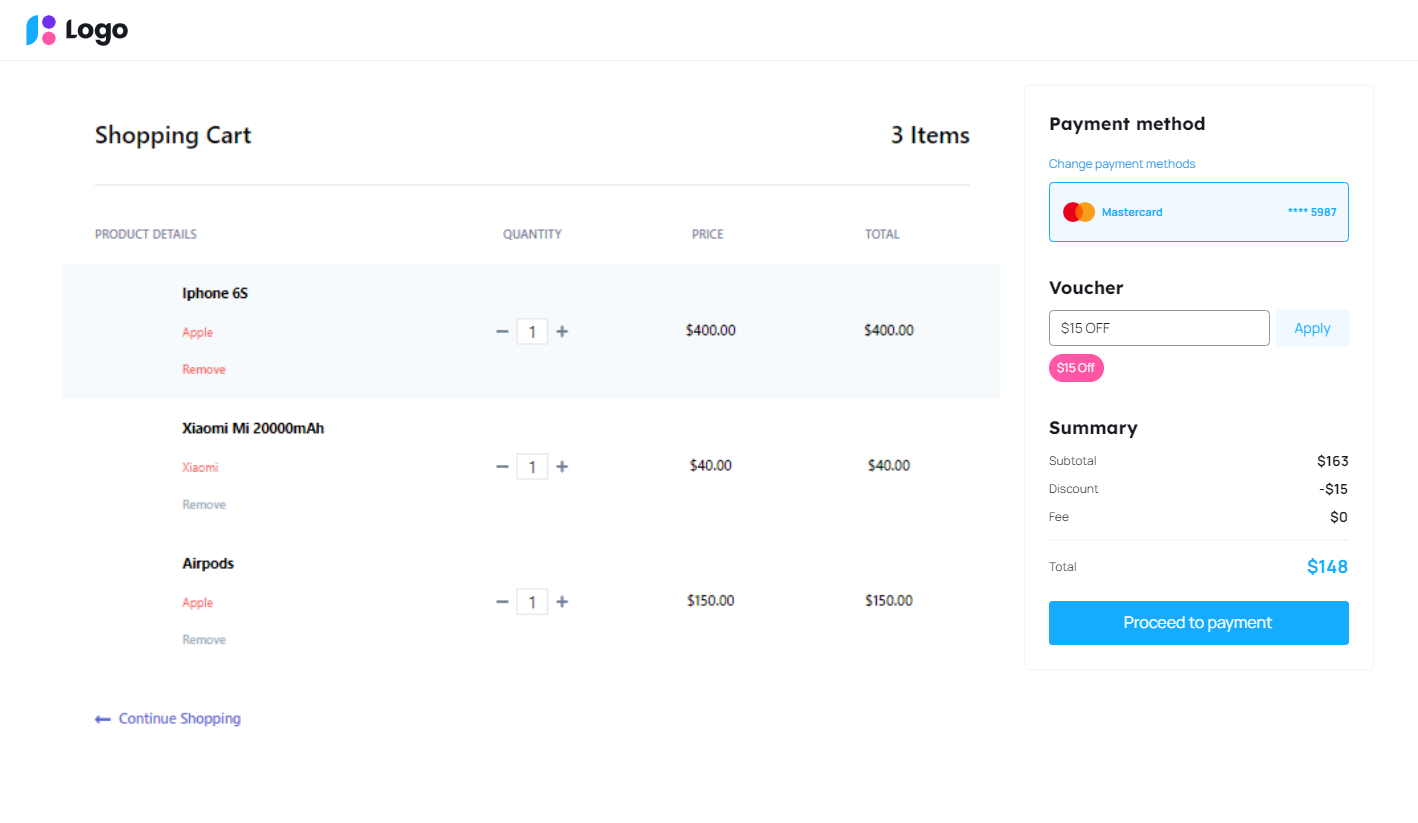This screenshot has width=1418, height=823.
Task: Click the Apply voucher button
Action: pos(1312,328)
